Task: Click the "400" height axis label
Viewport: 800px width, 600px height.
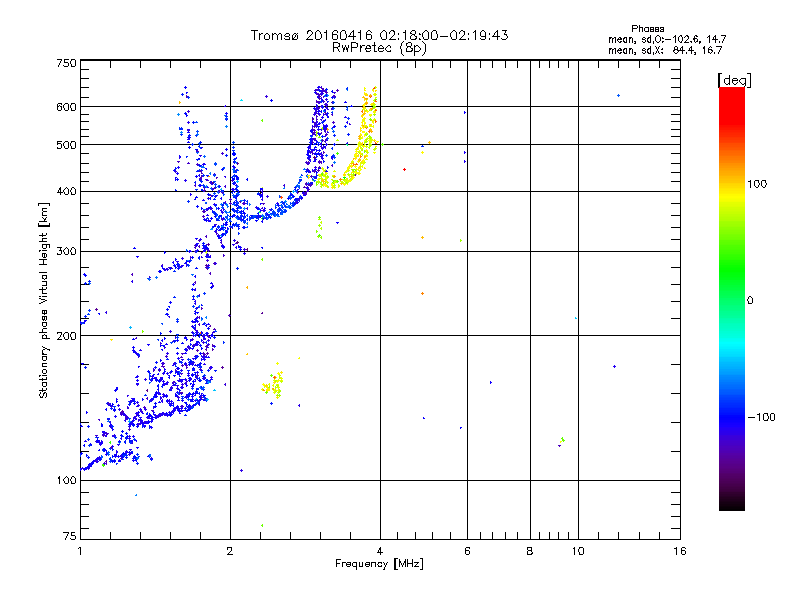Action: pos(66,192)
